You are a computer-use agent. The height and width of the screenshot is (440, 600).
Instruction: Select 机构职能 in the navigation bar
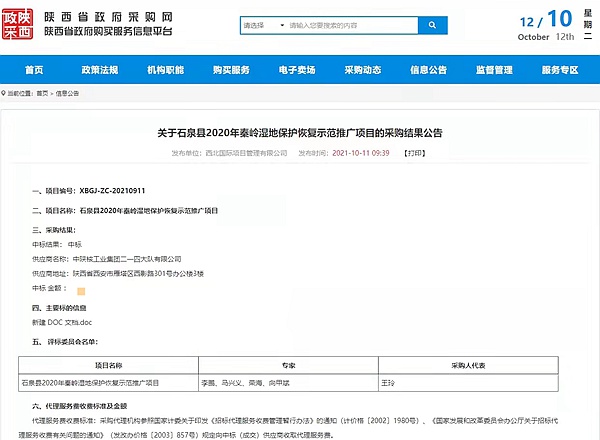(165, 70)
